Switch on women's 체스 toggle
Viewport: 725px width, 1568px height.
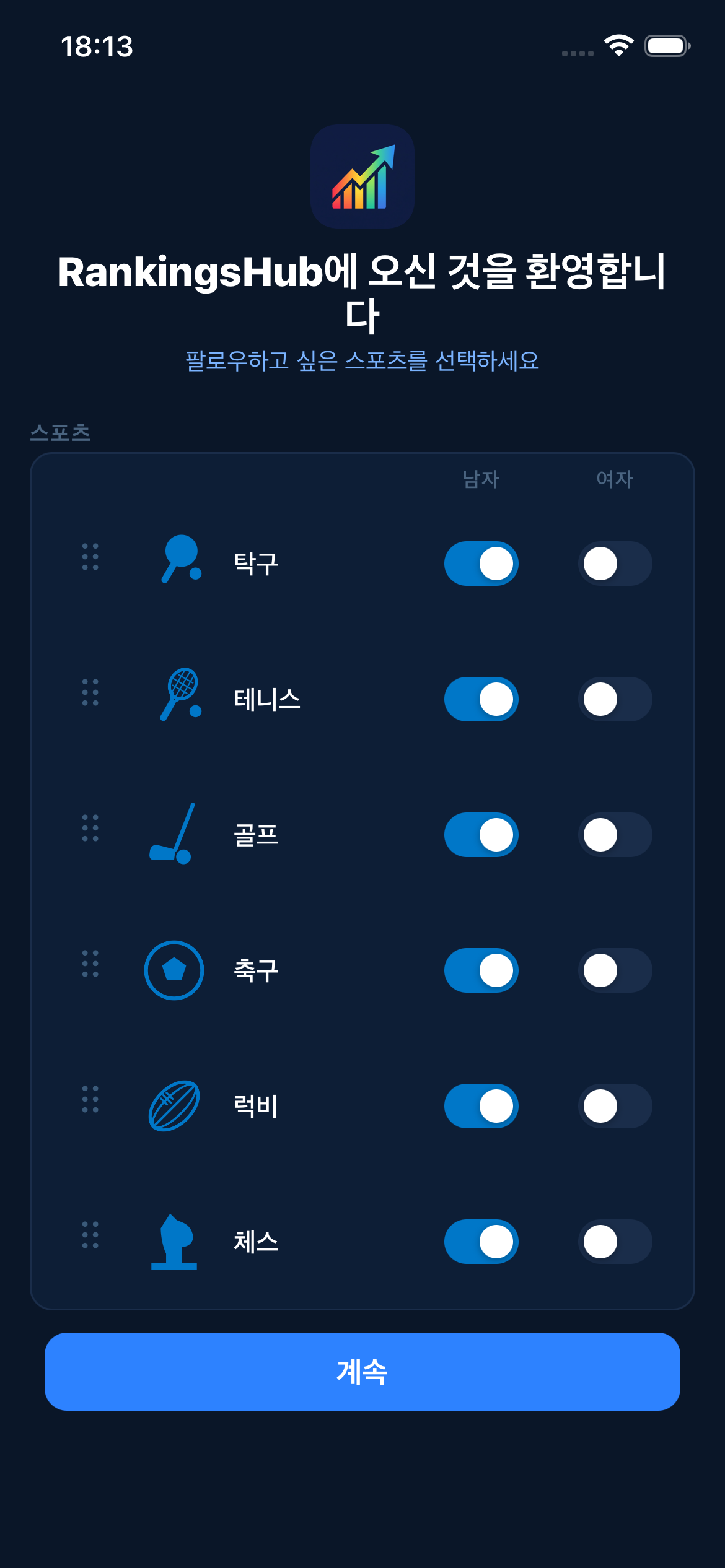point(615,1242)
